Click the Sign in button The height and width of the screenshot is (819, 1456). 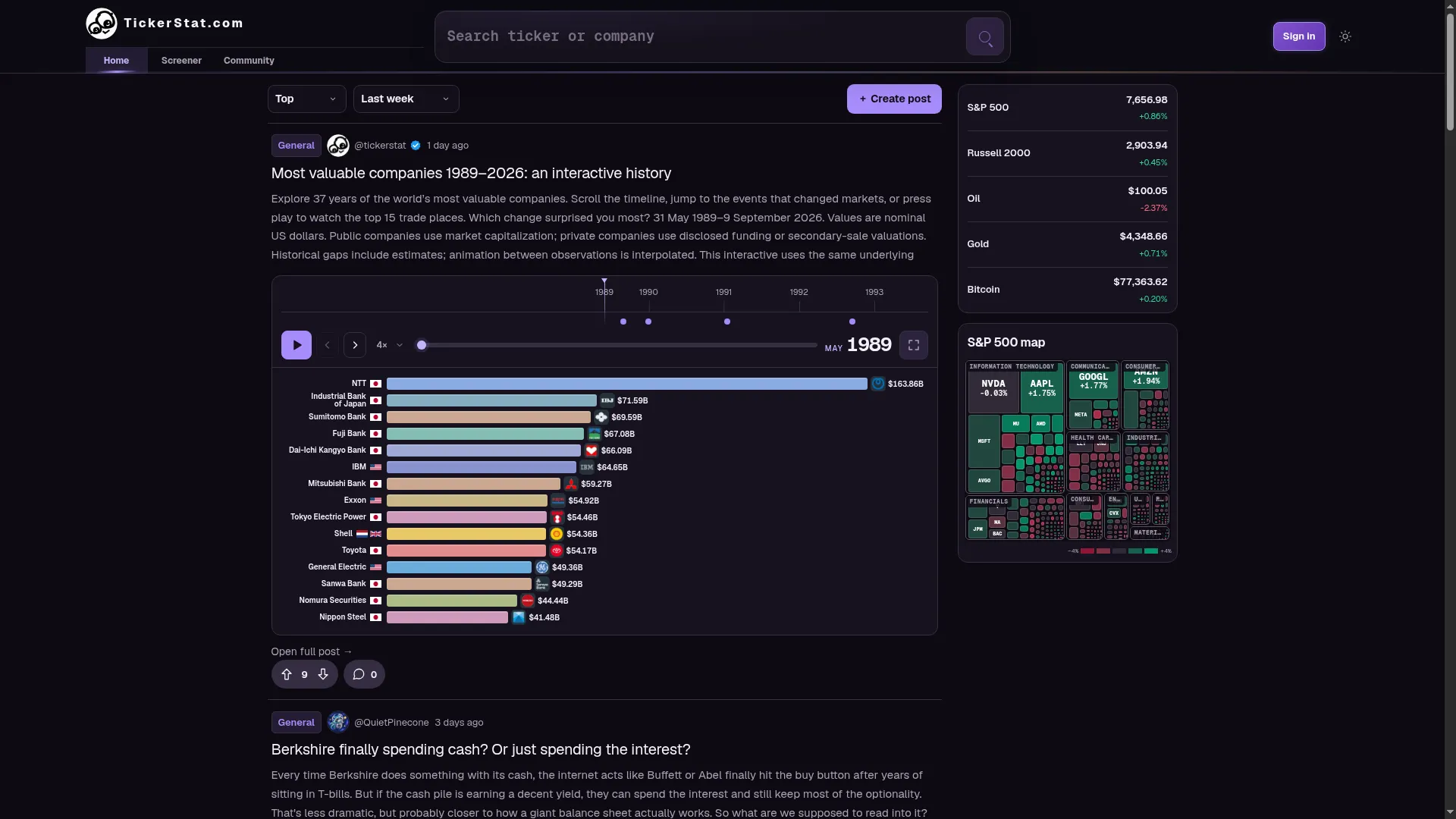pyautogui.click(x=1299, y=36)
